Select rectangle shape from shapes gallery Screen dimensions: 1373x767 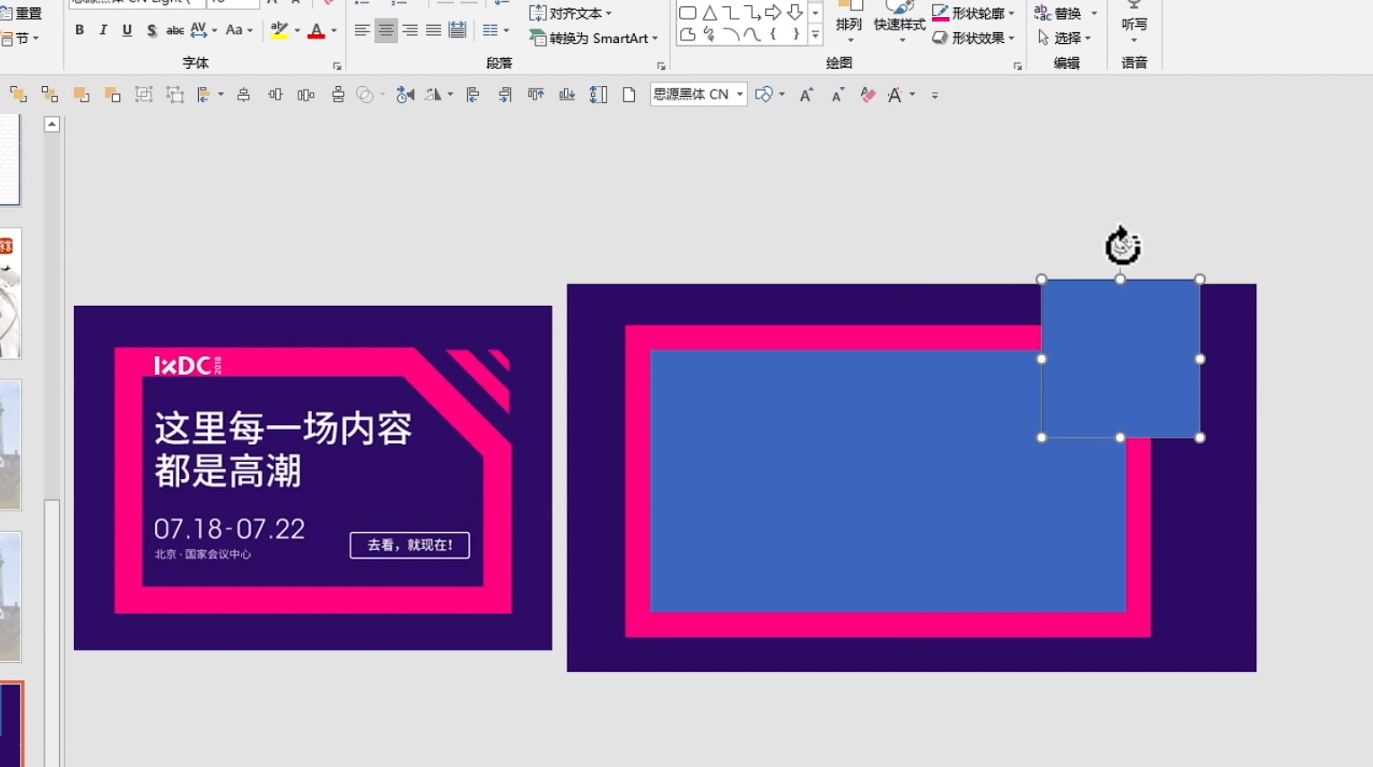click(688, 13)
